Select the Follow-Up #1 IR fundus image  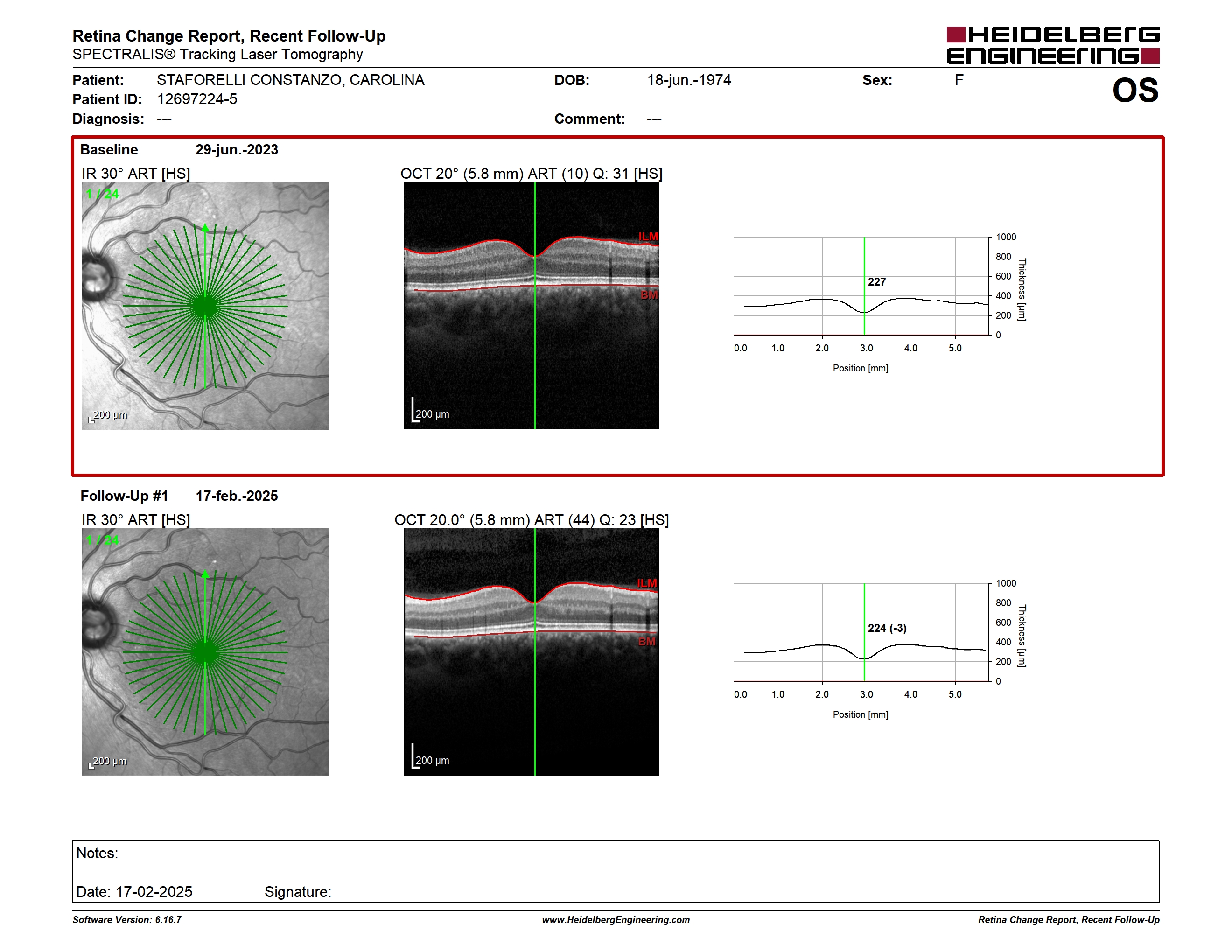[x=205, y=652]
